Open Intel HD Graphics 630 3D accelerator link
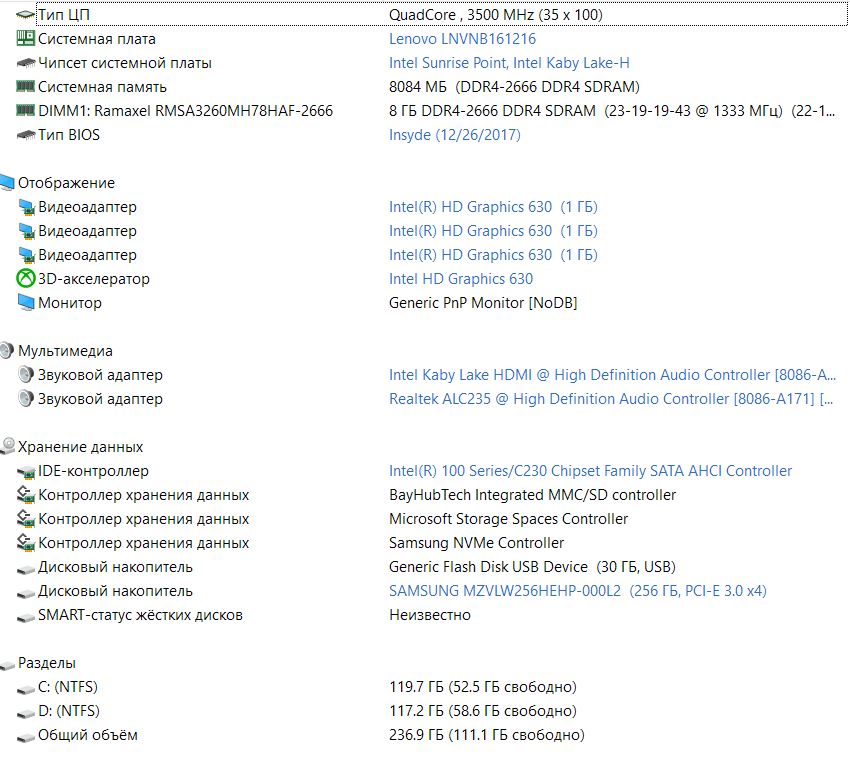 tap(461, 279)
